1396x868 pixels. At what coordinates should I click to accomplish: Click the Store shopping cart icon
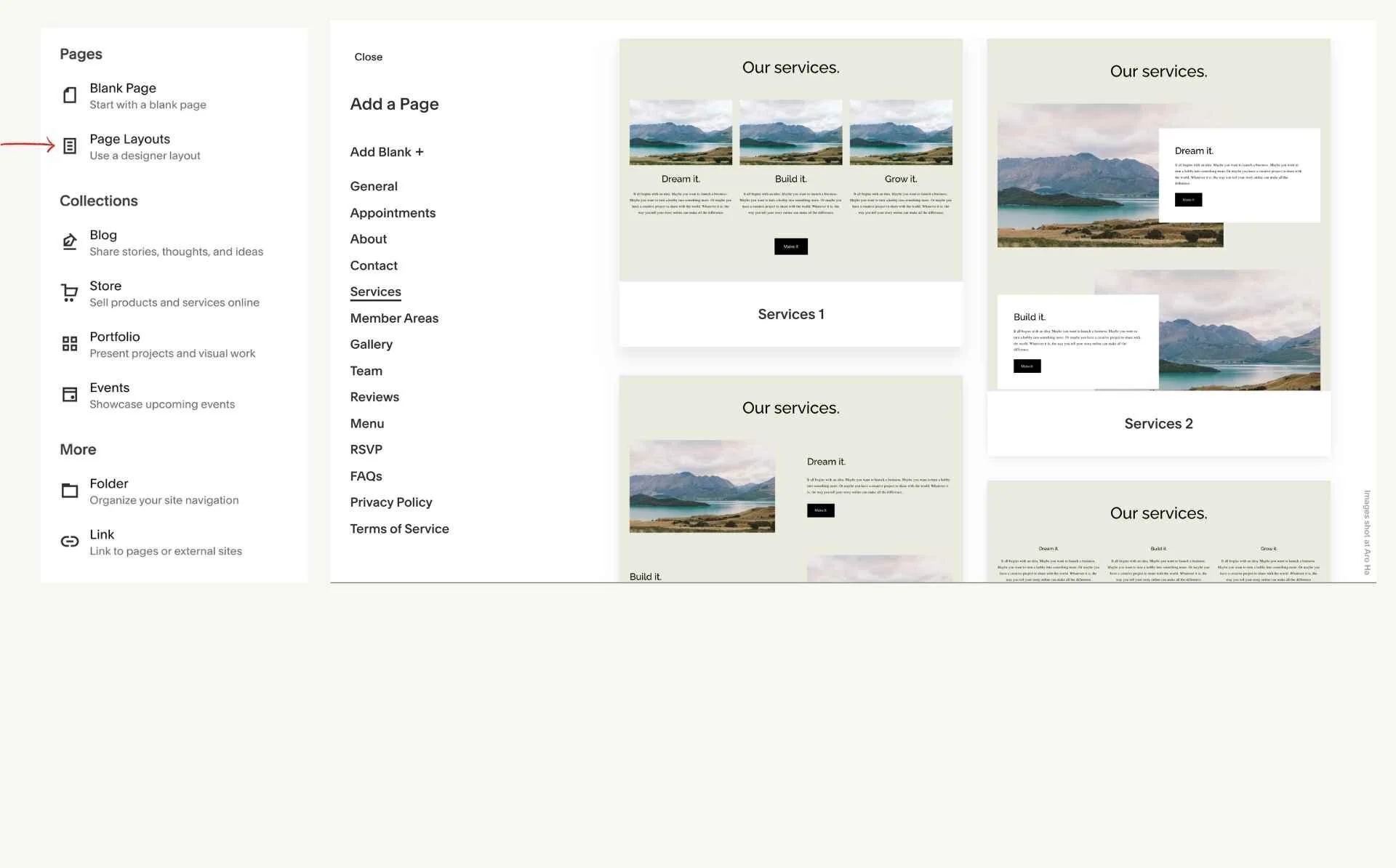pyautogui.click(x=70, y=293)
